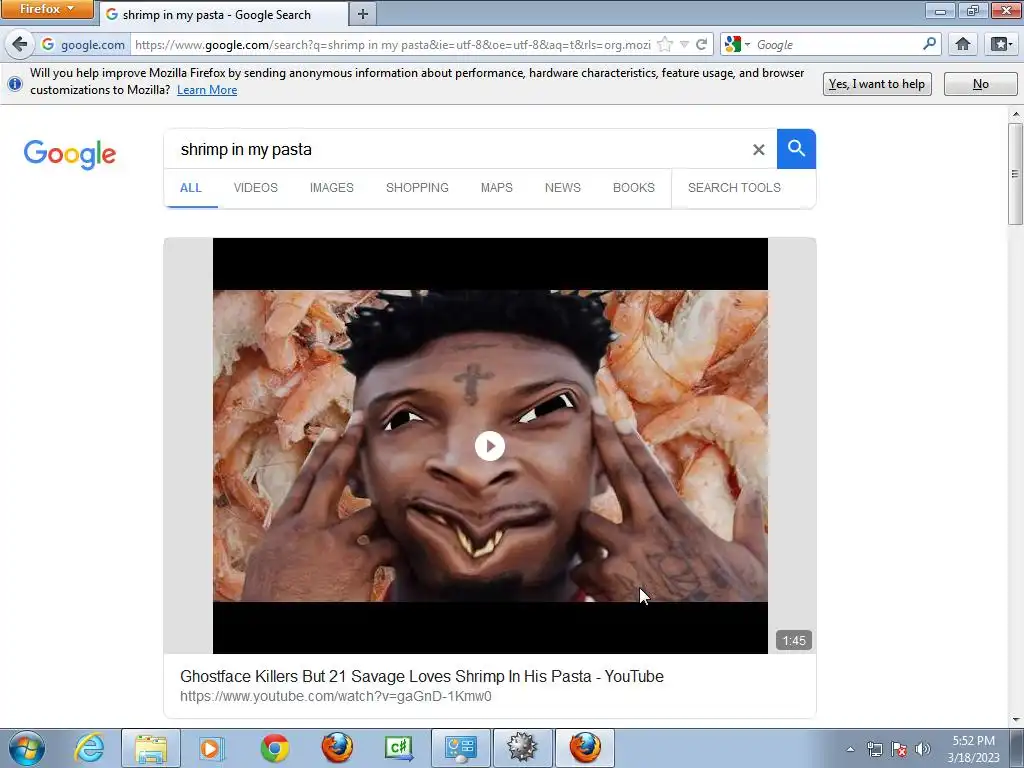Viewport: 1024px width, 768px height.
Task: Click the 1:45 video duration badge
Action: pos(793,641)
